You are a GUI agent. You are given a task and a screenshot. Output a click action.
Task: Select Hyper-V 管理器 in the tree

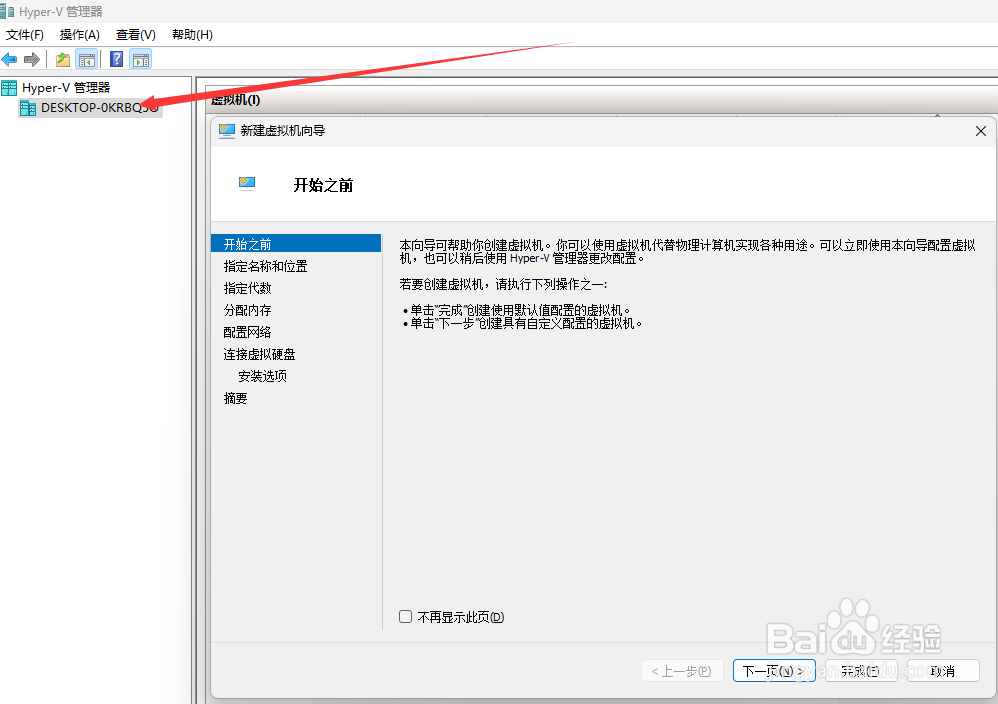pyautogui.click(x=66, y=88)
